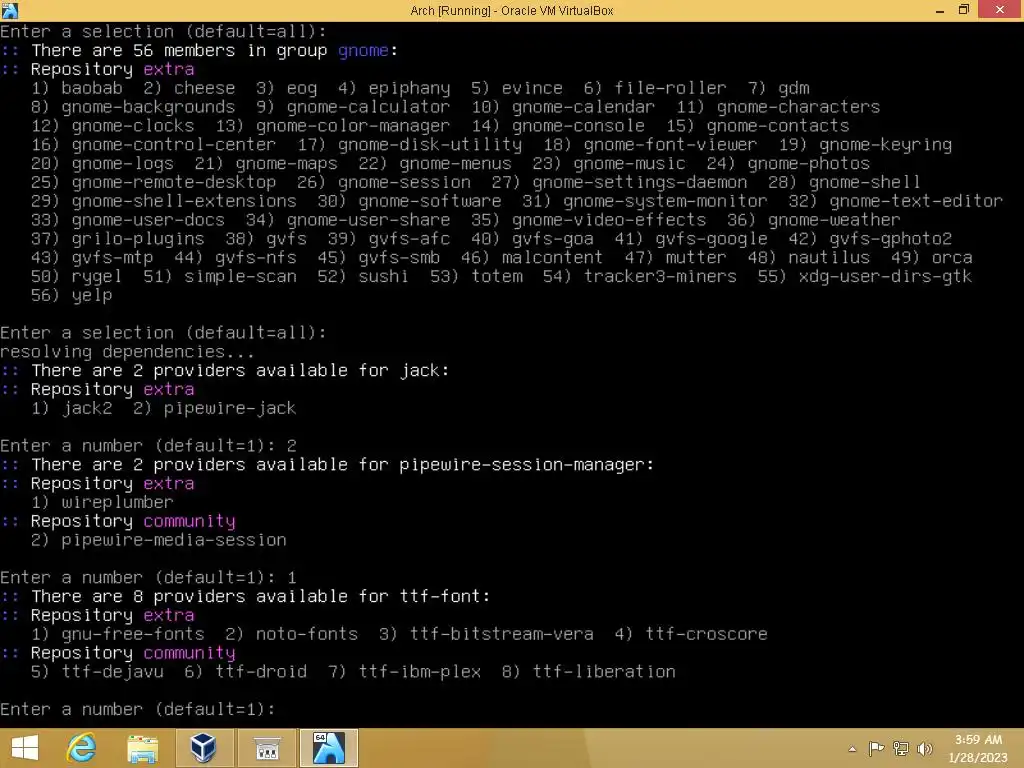Screen dimensions: 1024x768
Task: Click the 'gnome-contacts' package entry
Action: 778,126
